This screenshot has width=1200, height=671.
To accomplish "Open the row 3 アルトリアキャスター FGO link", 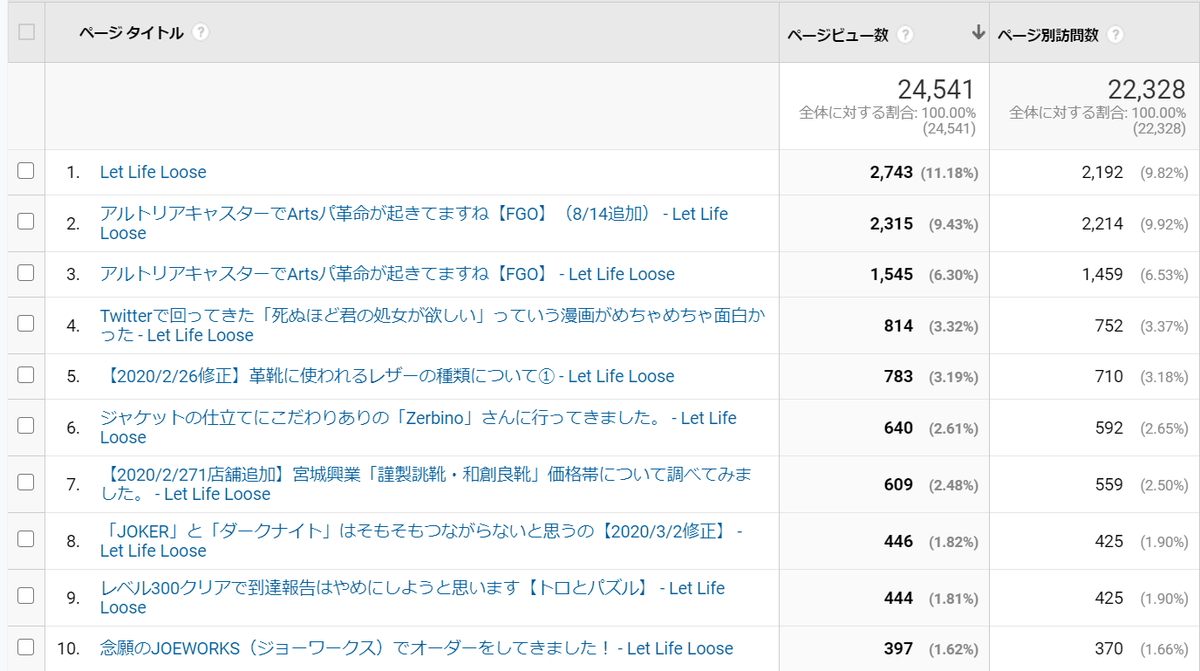I will [387, 274].
